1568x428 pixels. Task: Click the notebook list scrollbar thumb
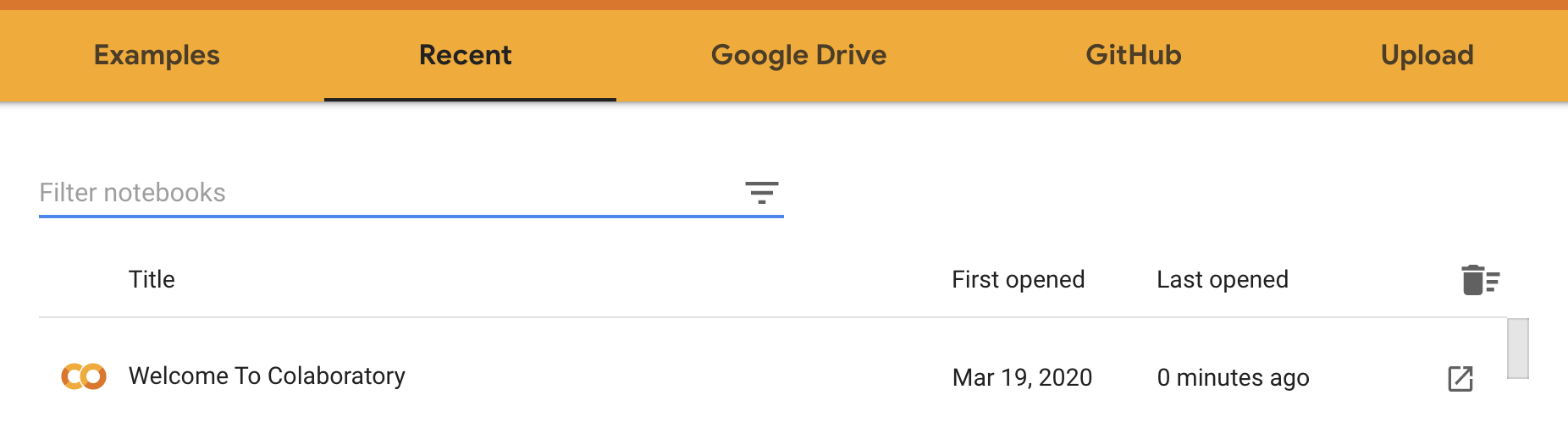click(1518, 348)
